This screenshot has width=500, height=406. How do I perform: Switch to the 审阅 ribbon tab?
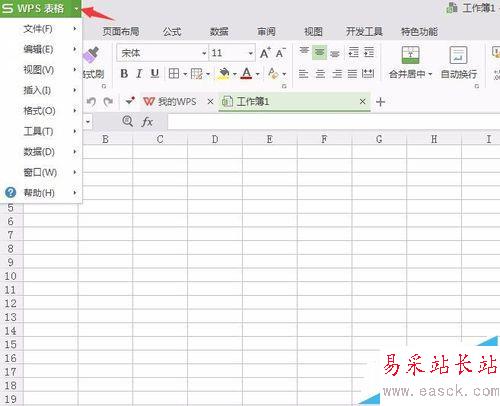pos(266,32)
